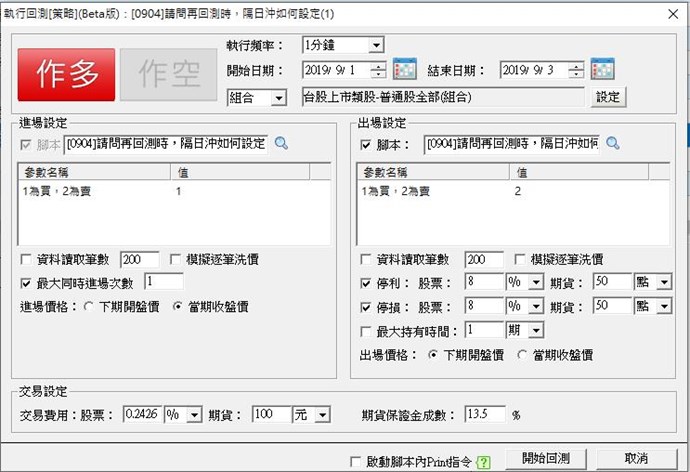The width and height of the screenshot is (690, 472).
Task: Click the 設定 portfolio settings button
Action: pos(608,97)
